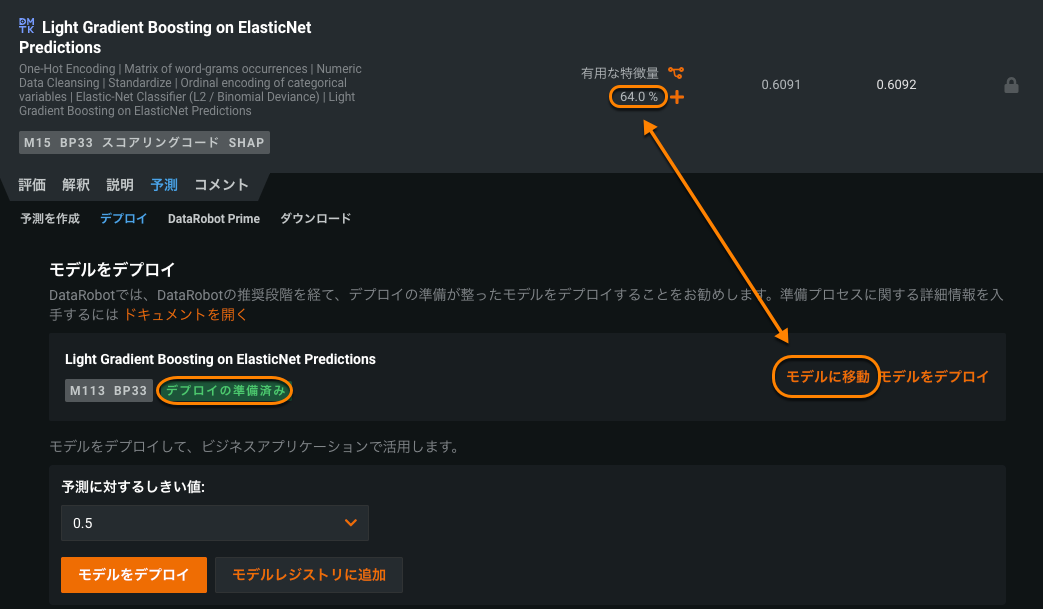
Task: Open the ドキュメントを開く link
Action: pyautogui.click(x=185, y=314)
